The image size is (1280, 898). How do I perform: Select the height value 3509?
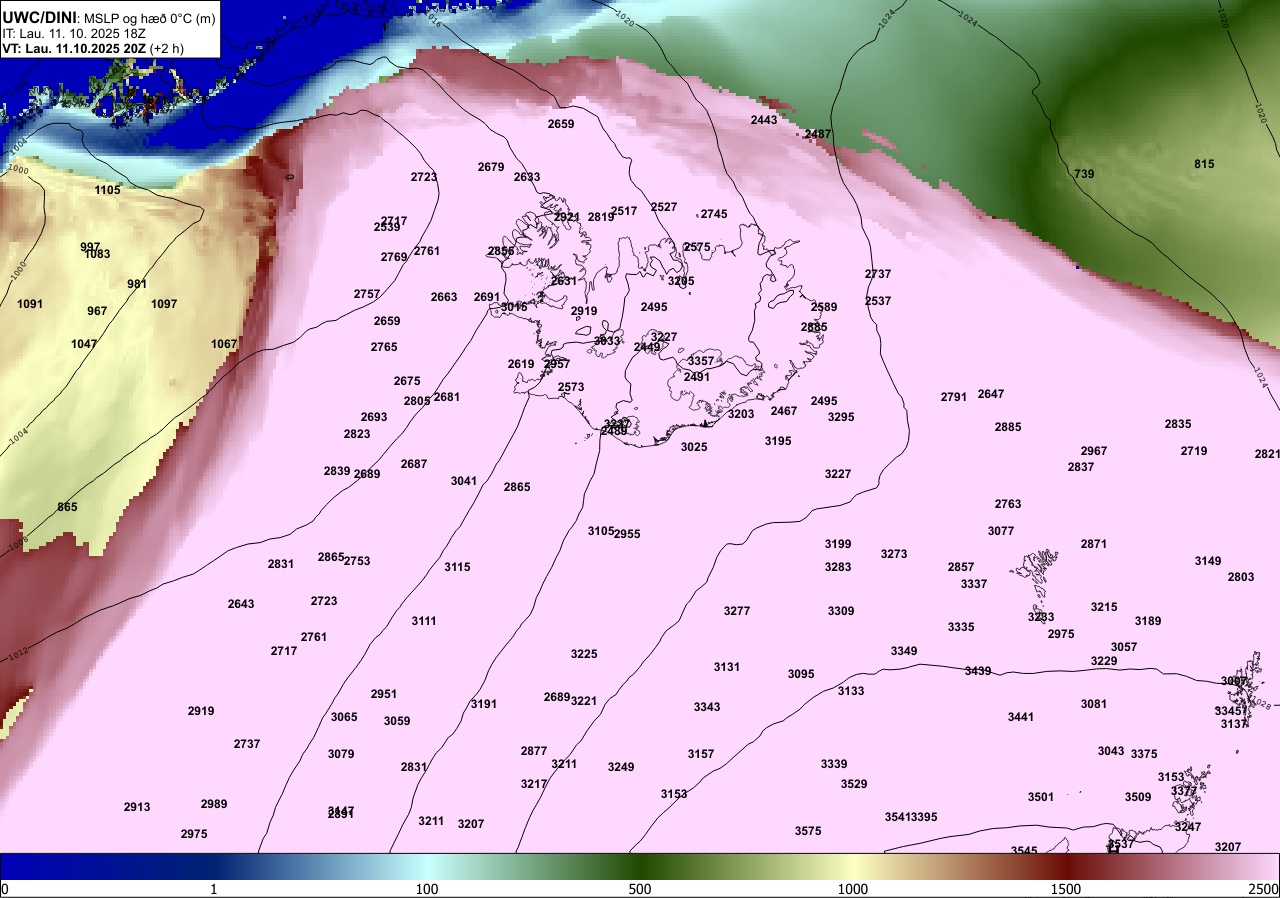point(1138,797)
